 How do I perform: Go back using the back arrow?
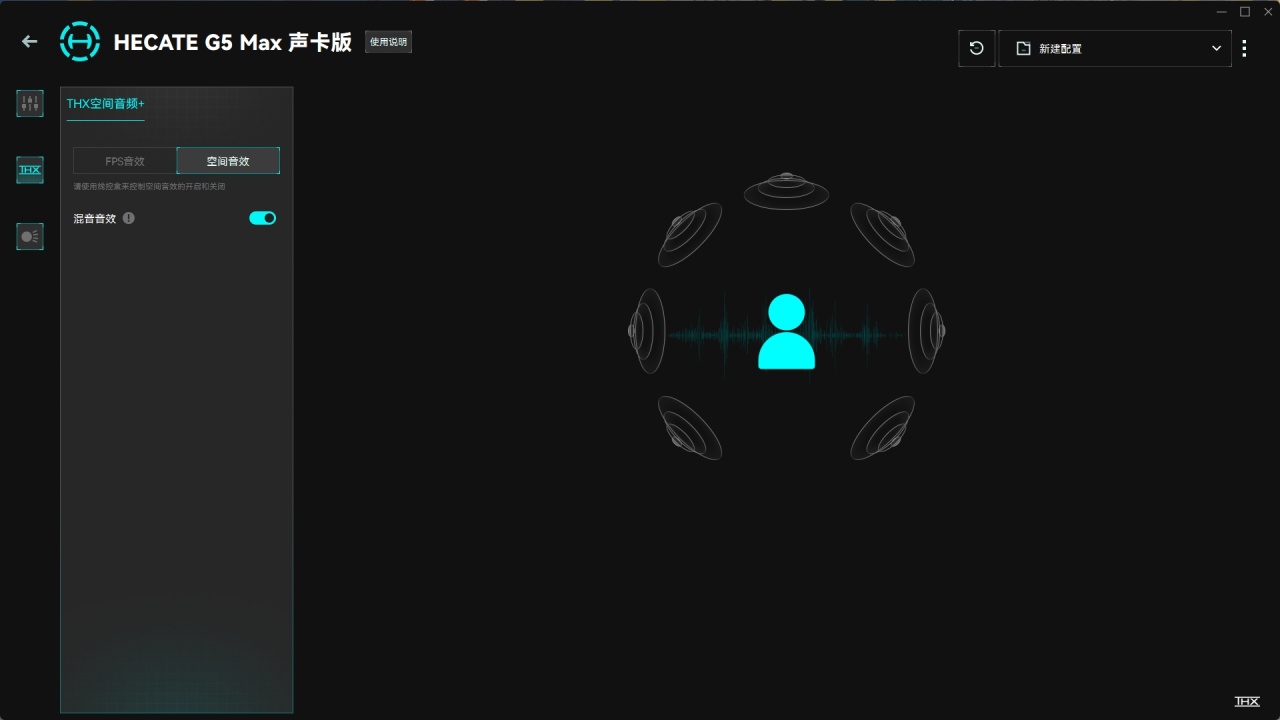point(30,41)
